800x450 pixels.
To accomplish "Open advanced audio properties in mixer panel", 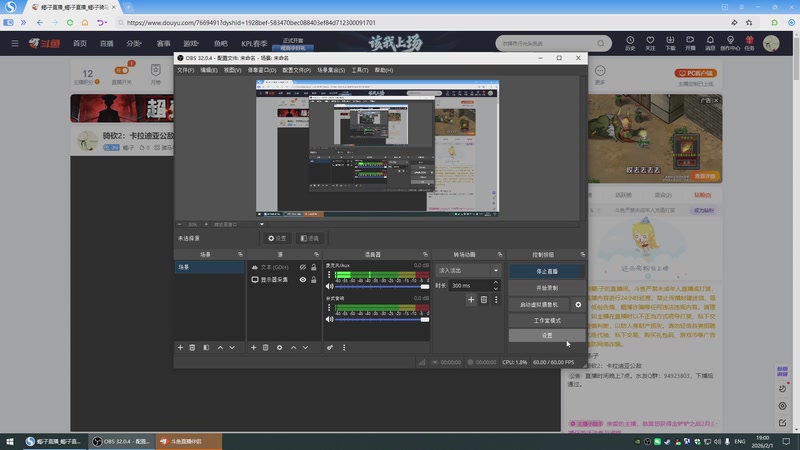I will point(330,347).
